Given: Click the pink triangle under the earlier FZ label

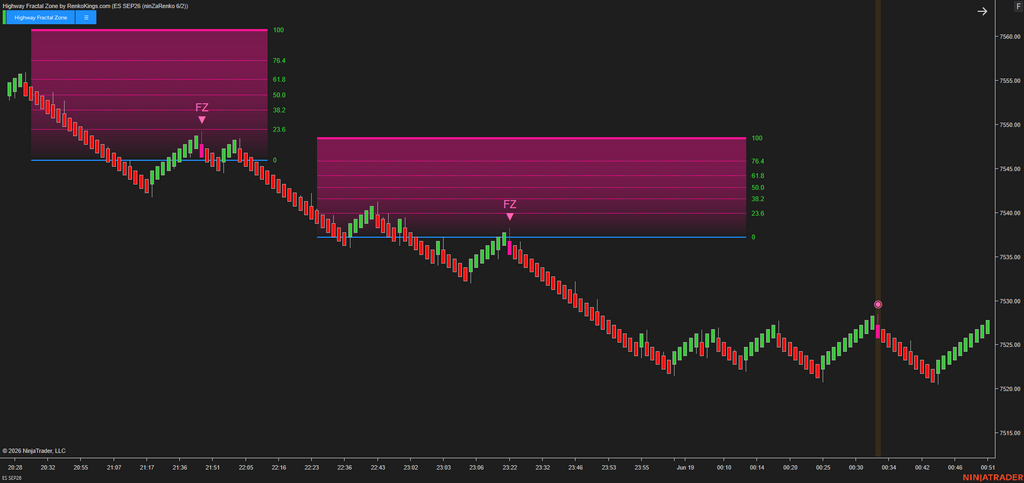Looking at the screenshot, I should click(202, 119).
